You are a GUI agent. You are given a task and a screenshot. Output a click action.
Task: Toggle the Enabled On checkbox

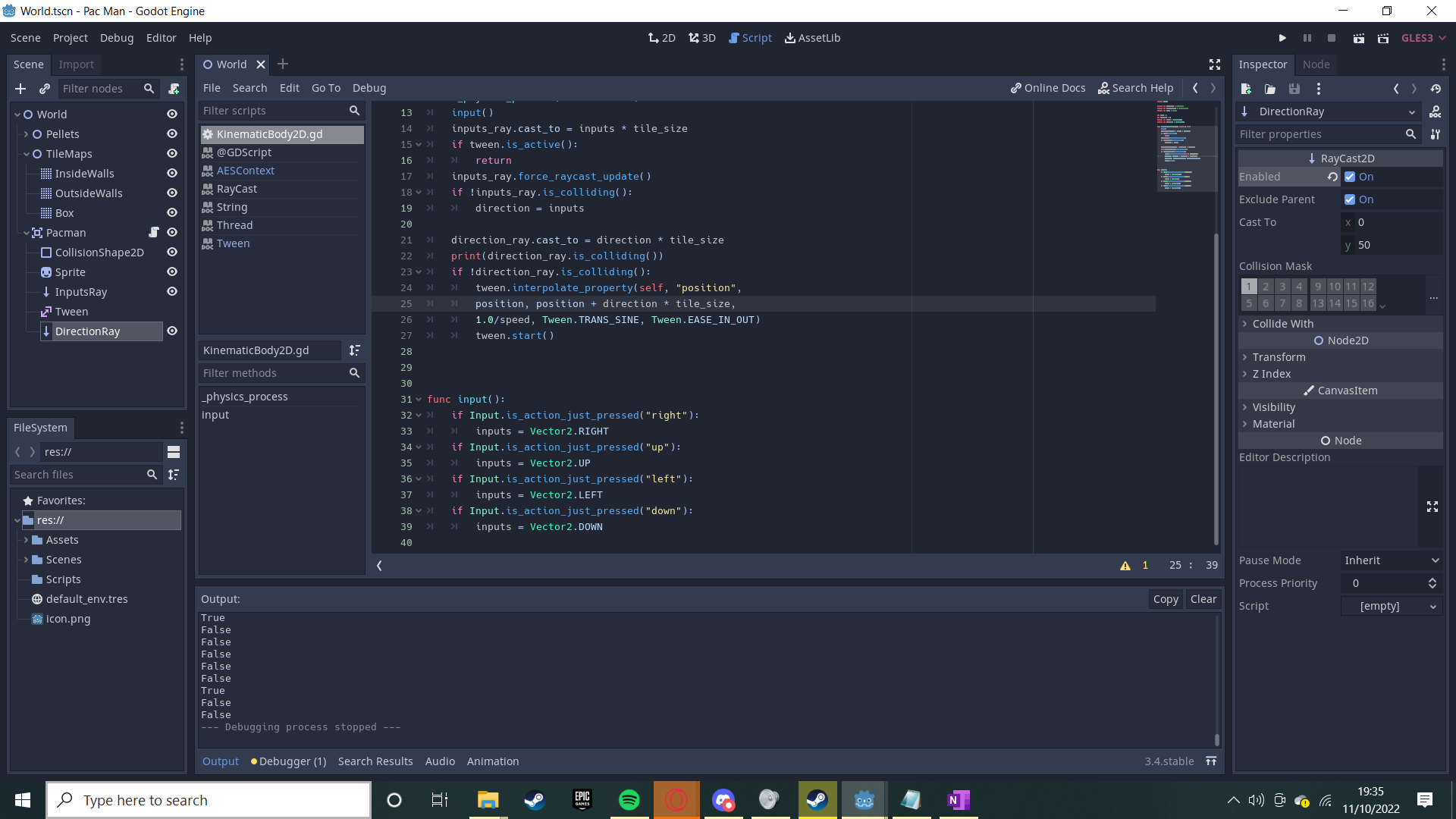[1350, 177]
